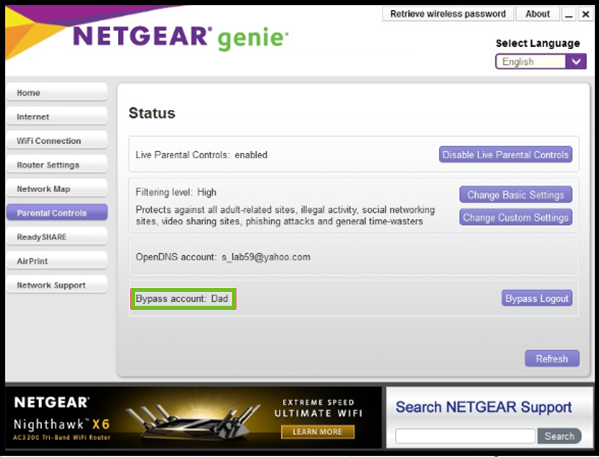Viewport: 599px width, 457px height.
Task: Click the English language field
Action: [531, 62]
